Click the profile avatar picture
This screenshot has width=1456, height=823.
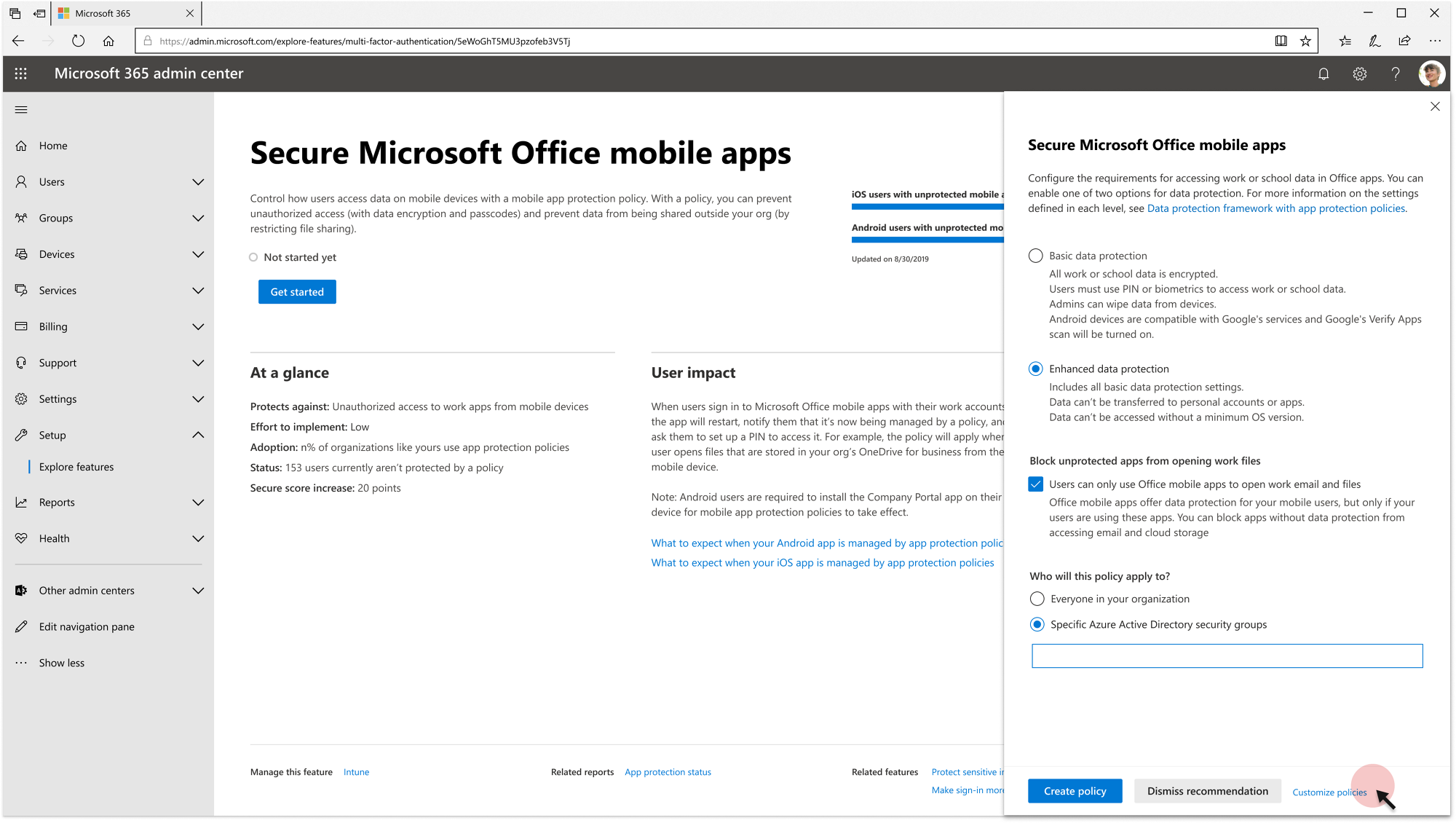(x=1431, y=74)
